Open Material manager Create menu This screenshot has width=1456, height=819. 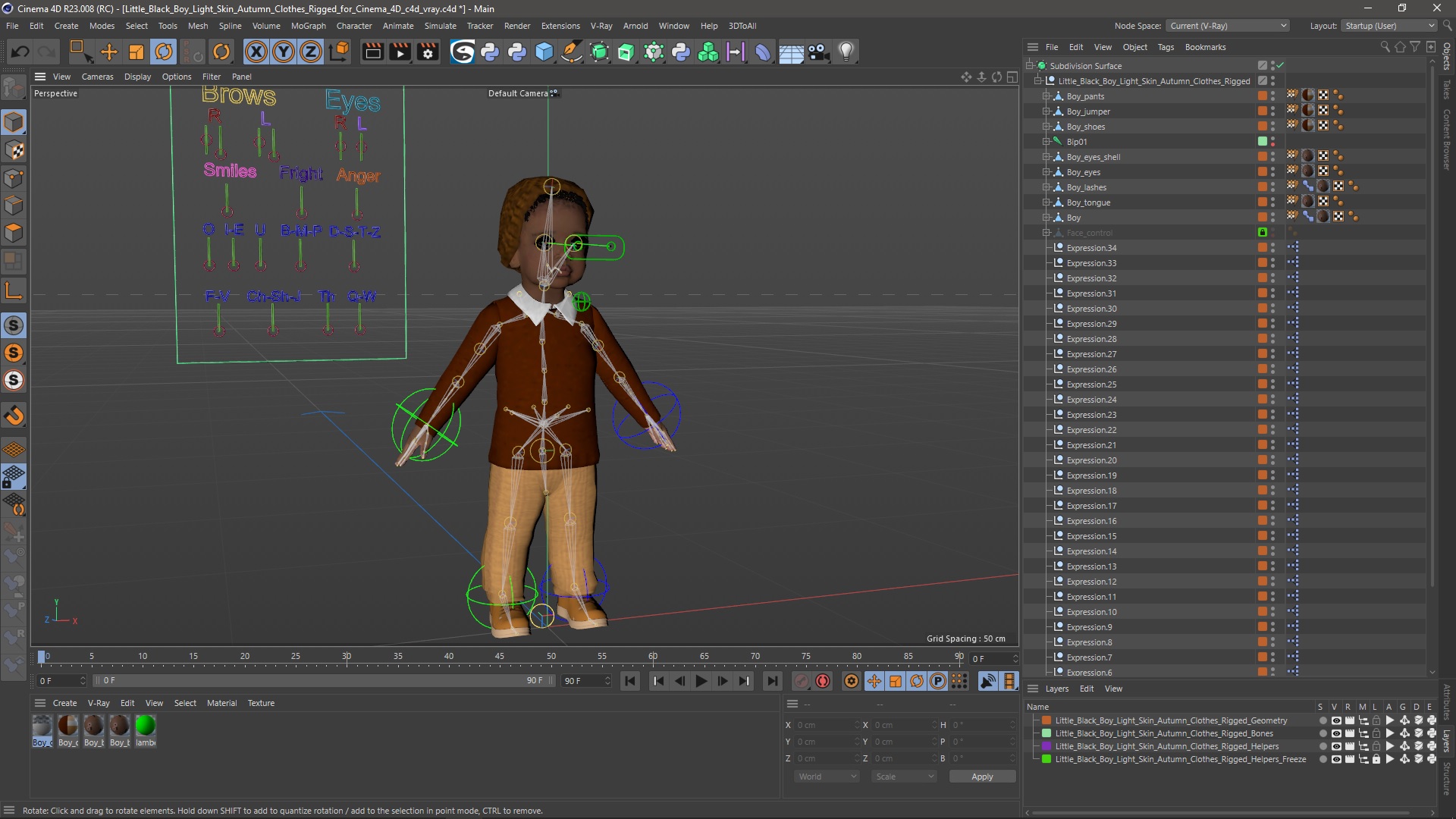point(64,703)
